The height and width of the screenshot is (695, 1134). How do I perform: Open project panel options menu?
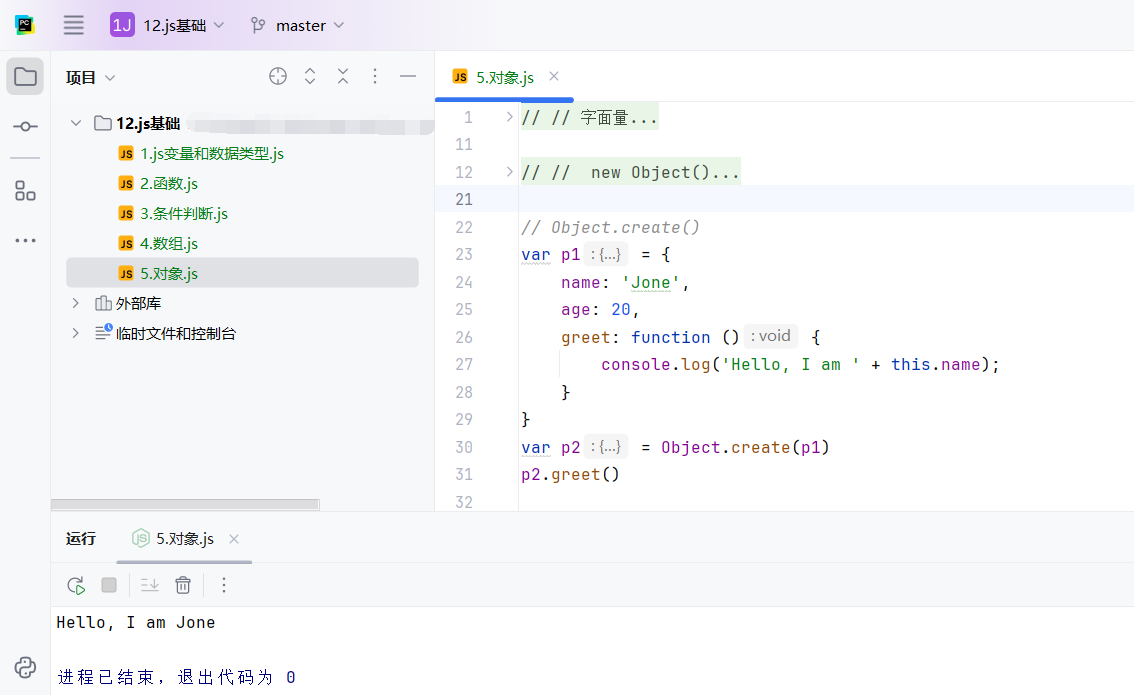pos(375,77)
